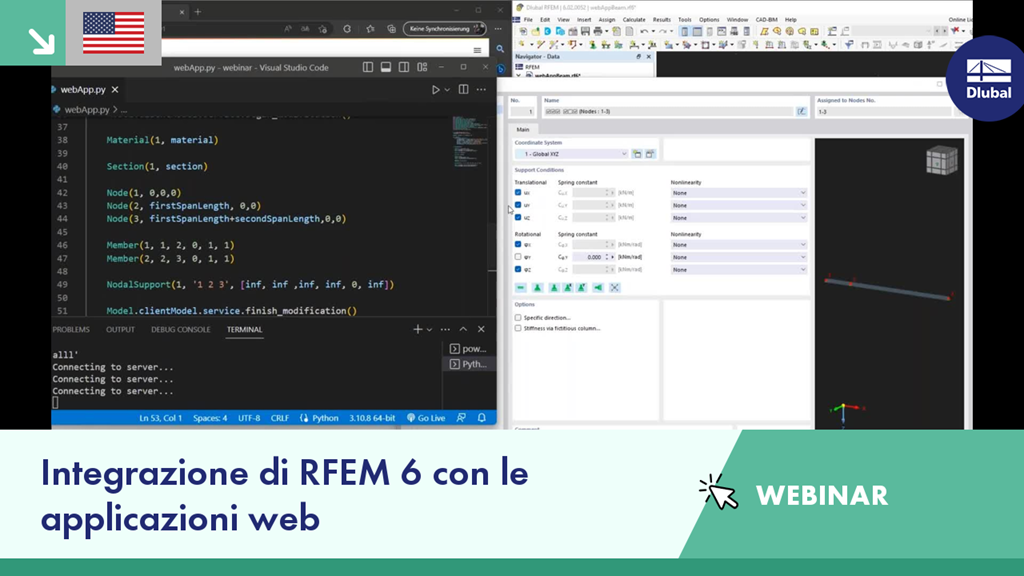The image size is (1024, 576).
Task: Open the φX Nonlinearity dropdown
Action: 739,244
